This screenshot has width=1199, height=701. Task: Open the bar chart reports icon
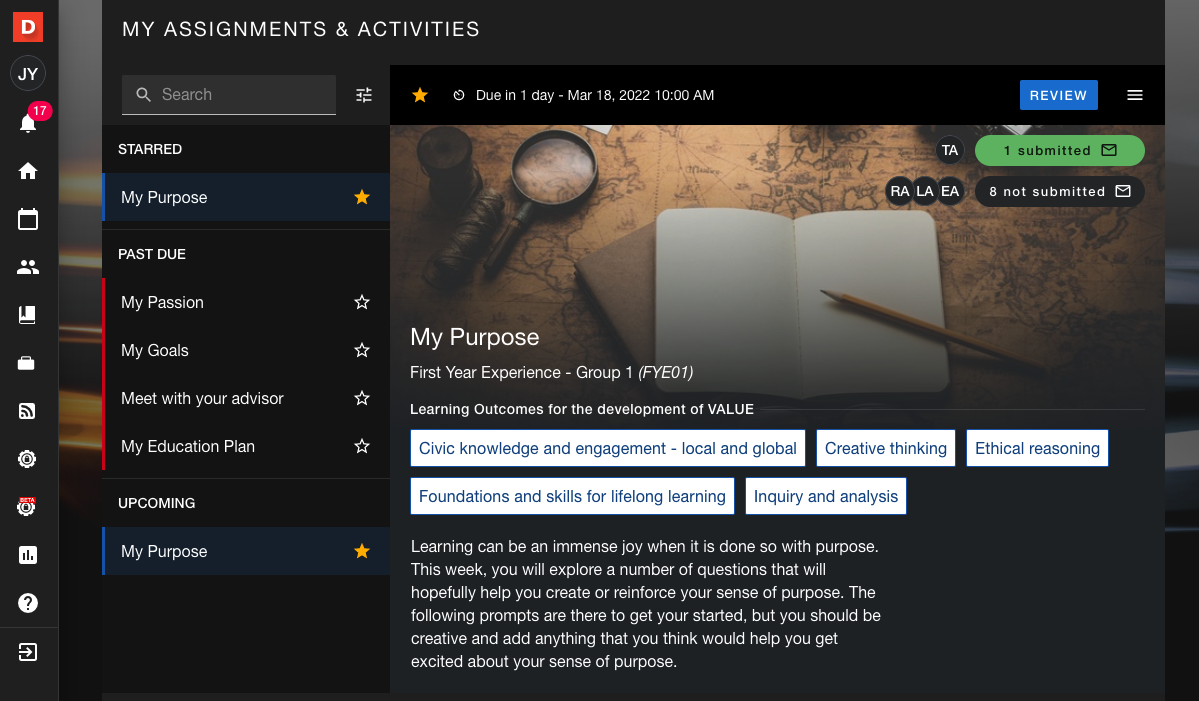28,555
